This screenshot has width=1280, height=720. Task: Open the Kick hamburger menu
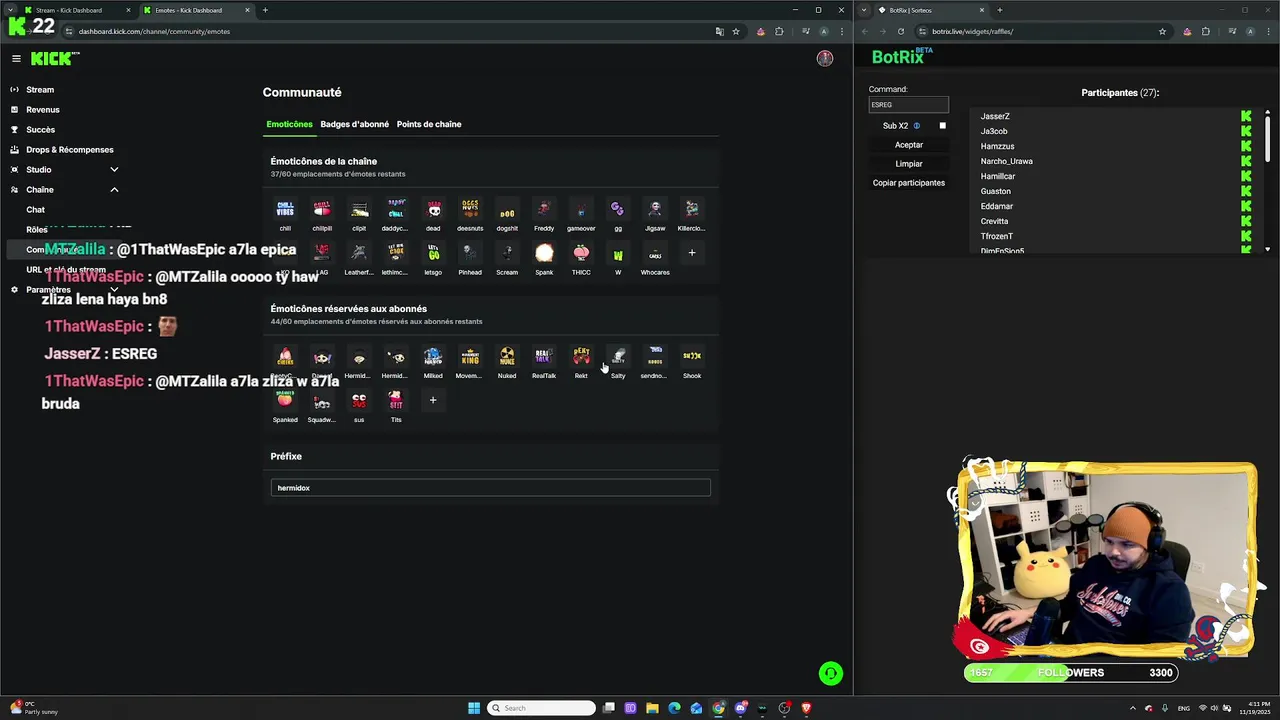pos(16,59)
